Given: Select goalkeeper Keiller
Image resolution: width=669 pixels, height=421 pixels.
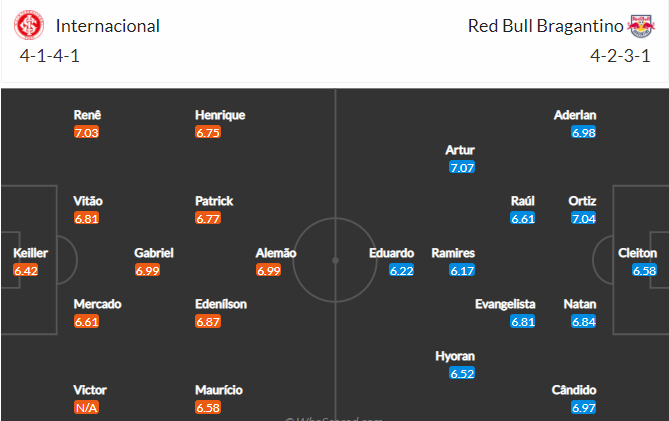Looking at the screenshot, I should click(30, 253).
